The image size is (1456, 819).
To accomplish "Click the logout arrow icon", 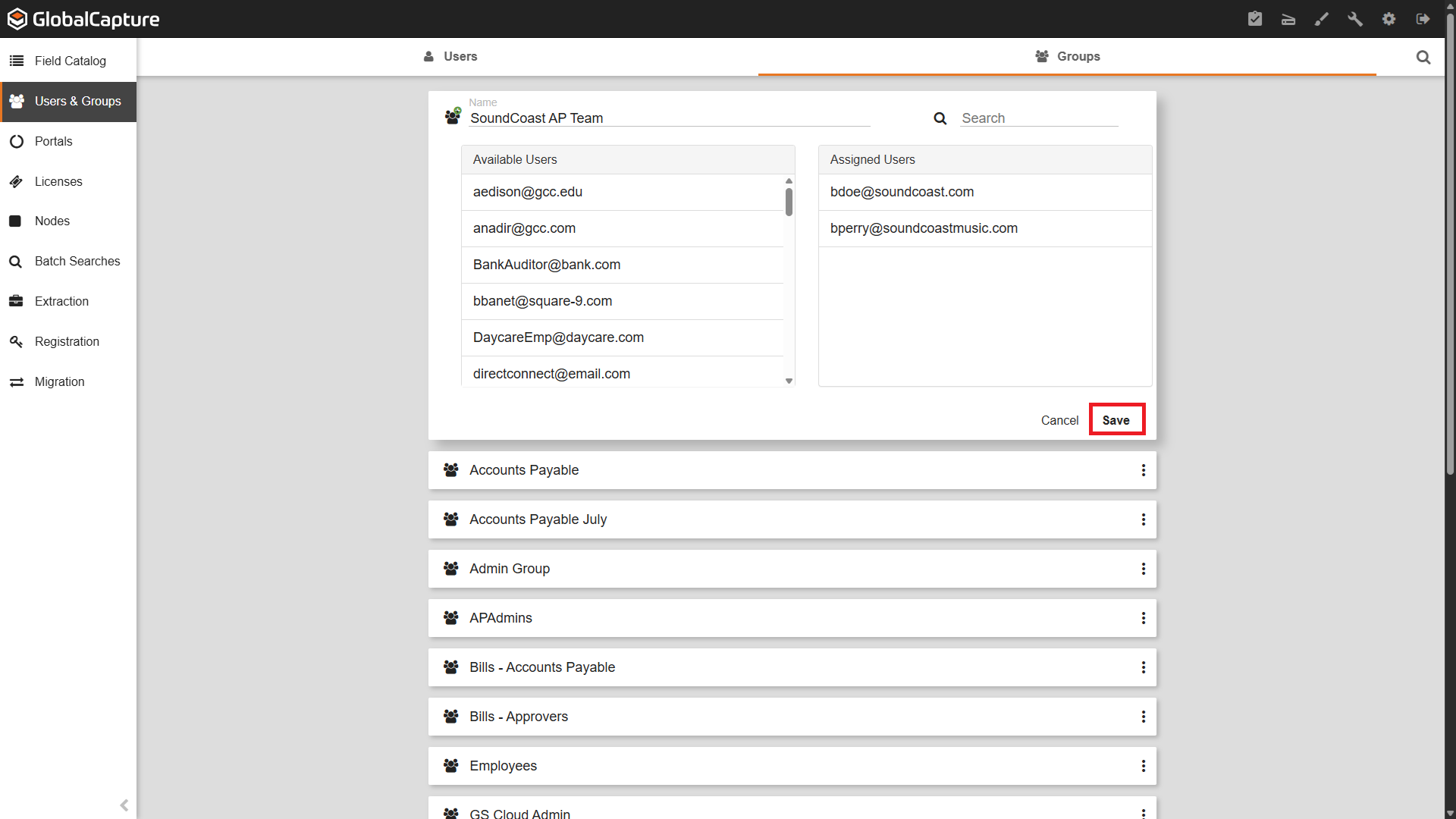I will (x=1423, y=19).
